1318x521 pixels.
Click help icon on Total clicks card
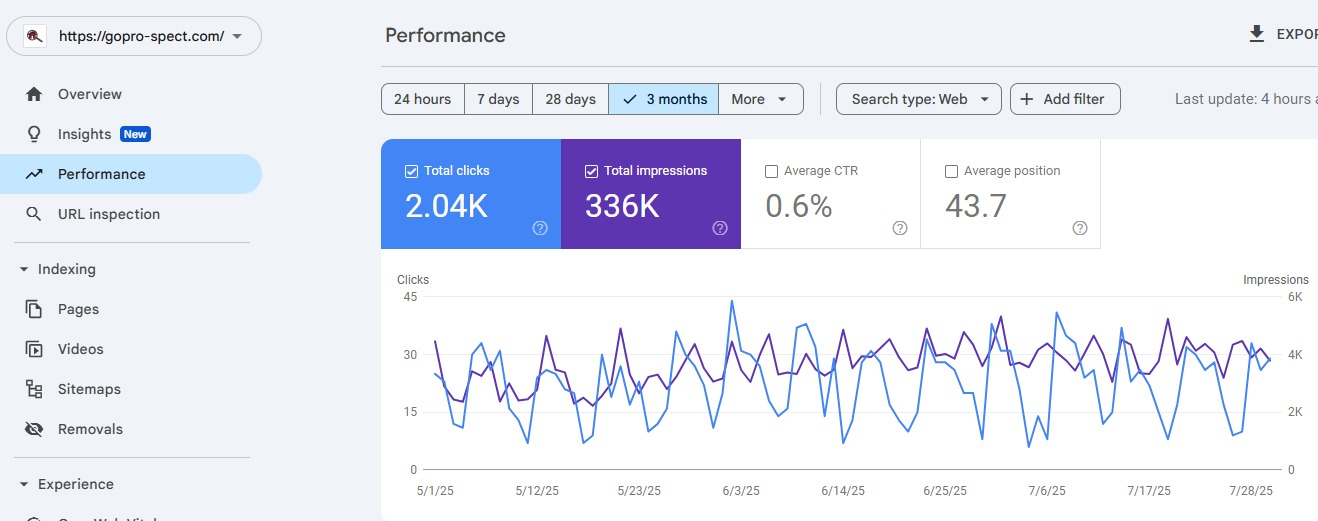540,228
